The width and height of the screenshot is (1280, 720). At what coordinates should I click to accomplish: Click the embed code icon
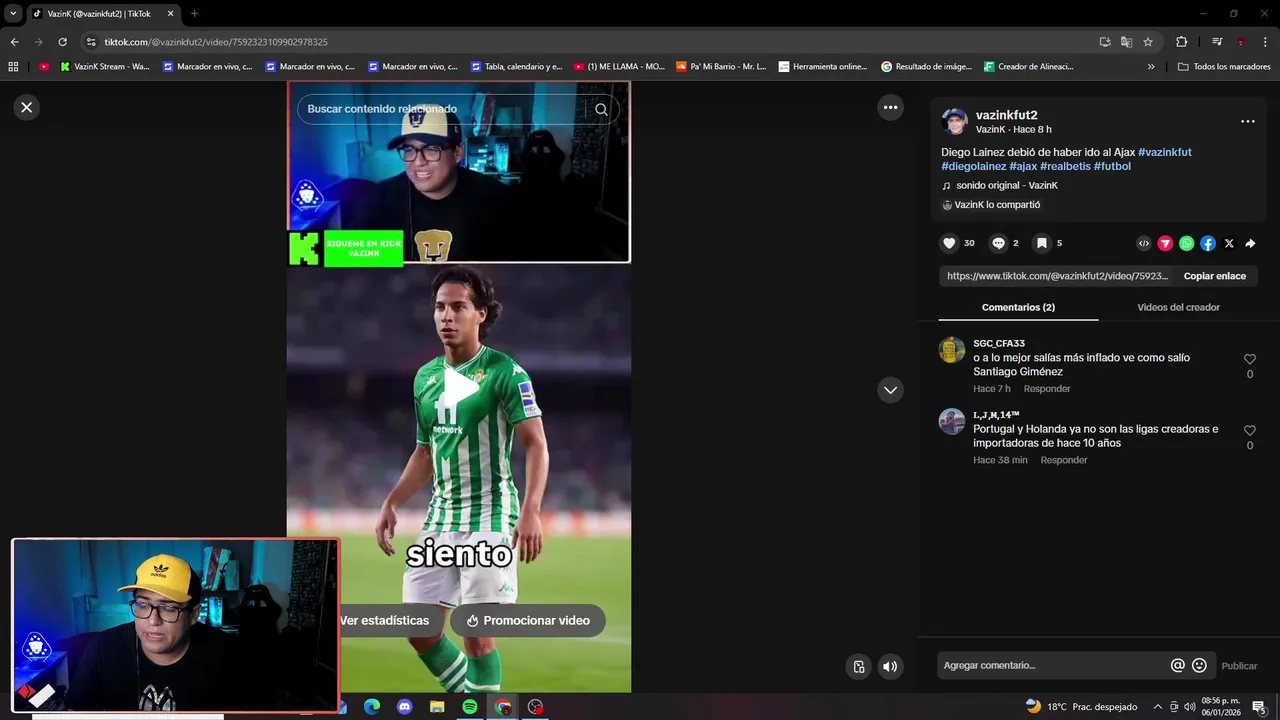coord(1144,243)
